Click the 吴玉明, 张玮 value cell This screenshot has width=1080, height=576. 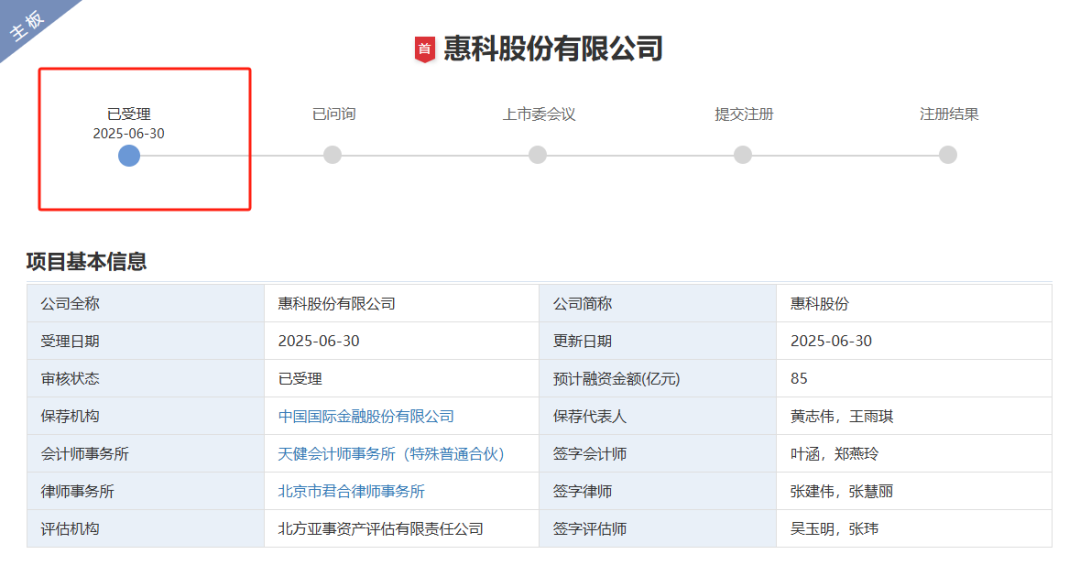[914, 529]
